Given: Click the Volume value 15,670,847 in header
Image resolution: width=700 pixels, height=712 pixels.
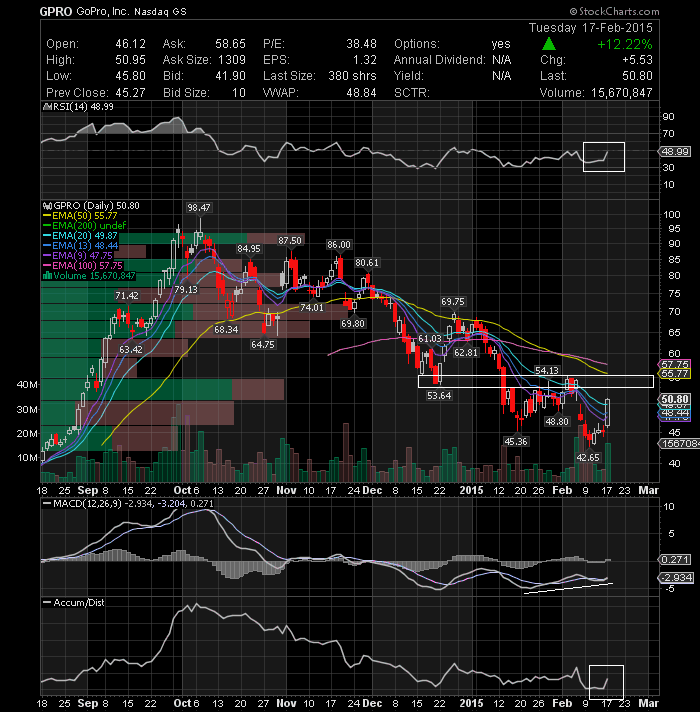Looking at the screenshot, I should (621, 93).
